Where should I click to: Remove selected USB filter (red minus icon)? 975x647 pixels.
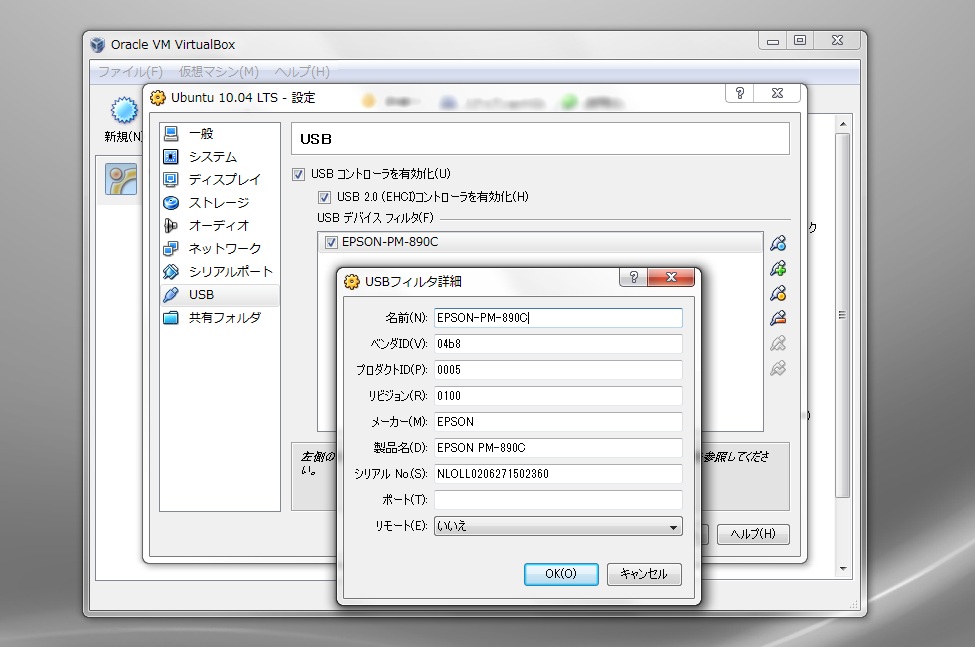tap(778, 318)
